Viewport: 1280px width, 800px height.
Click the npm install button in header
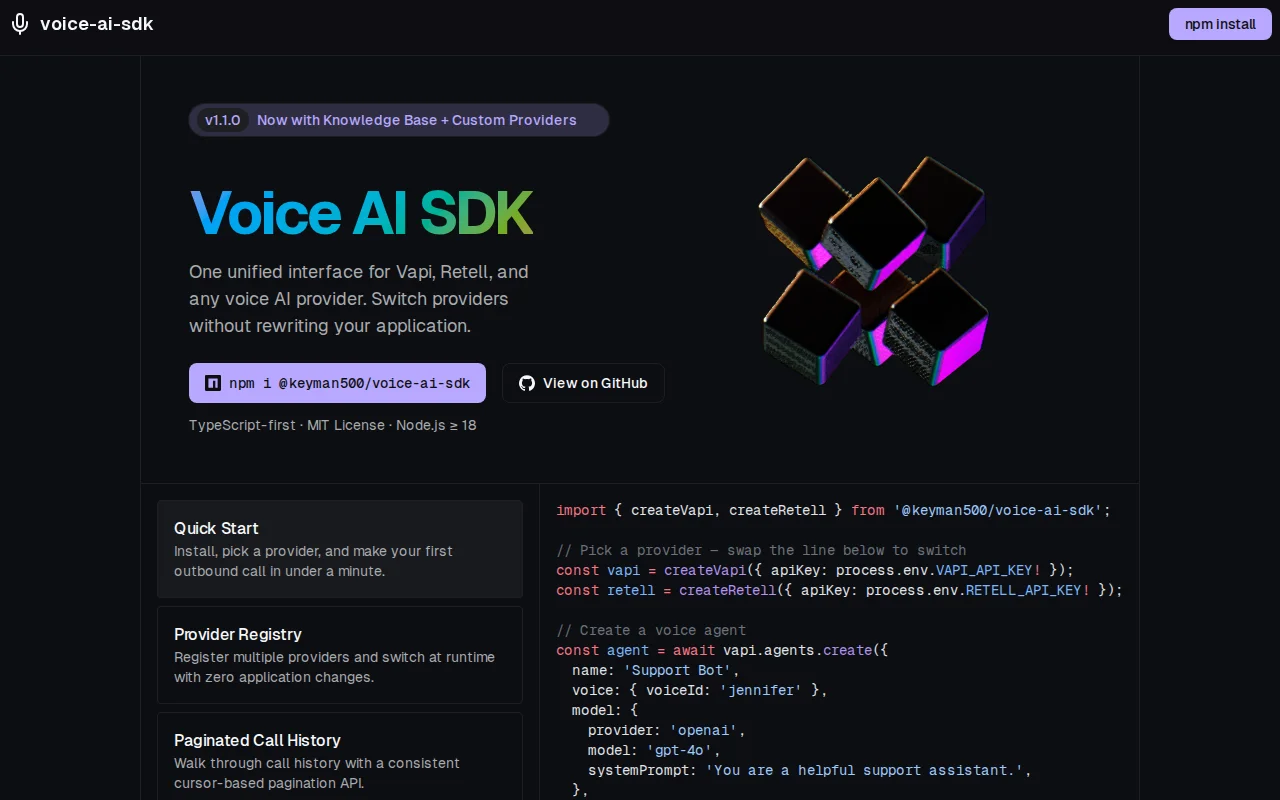click(1220, 24)
